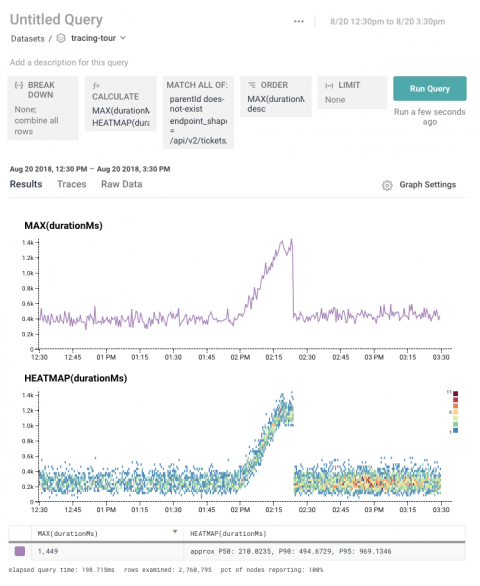Click the Limit range icon

pyautogui.click(x=329, y=86)
